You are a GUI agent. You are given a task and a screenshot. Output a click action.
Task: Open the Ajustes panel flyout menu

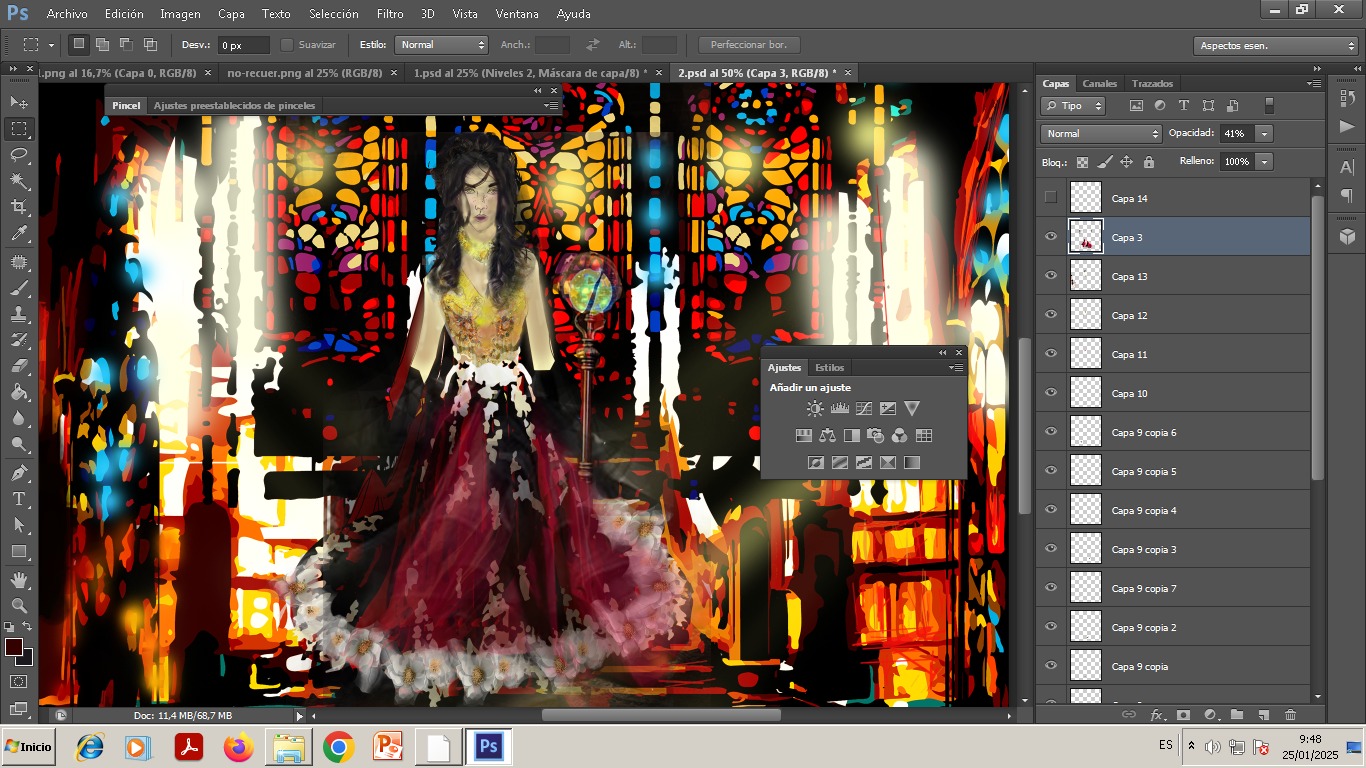(x=957, y=368)
